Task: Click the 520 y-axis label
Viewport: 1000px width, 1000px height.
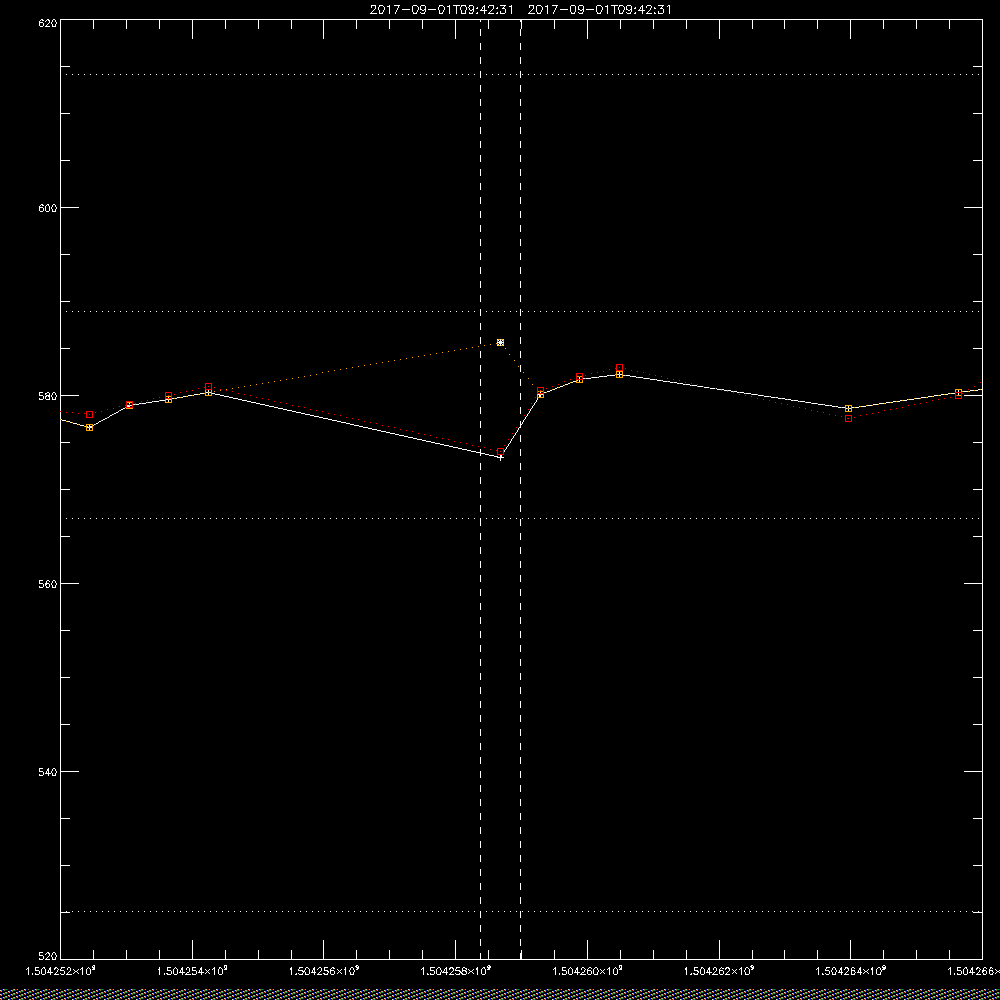Action: 48,957
